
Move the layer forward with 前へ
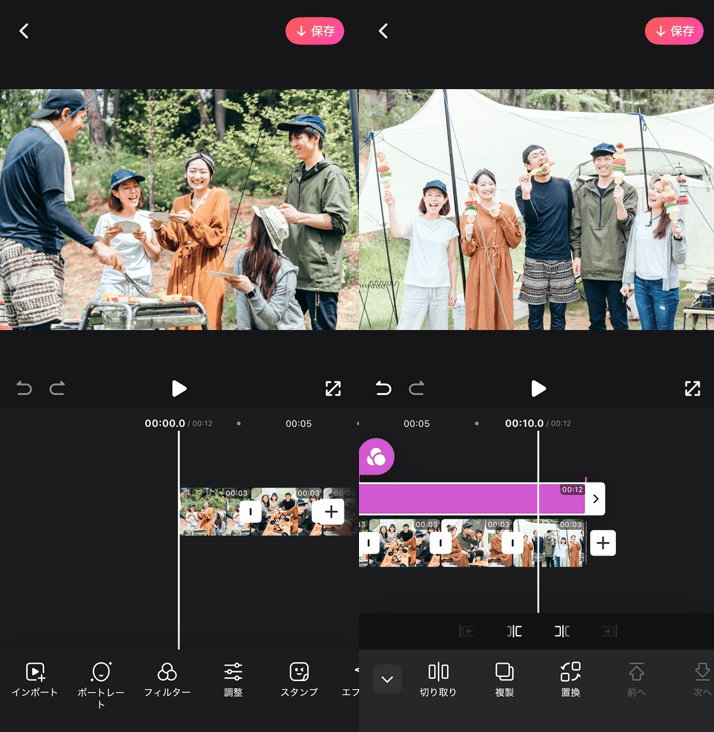(x=636, y=680)
